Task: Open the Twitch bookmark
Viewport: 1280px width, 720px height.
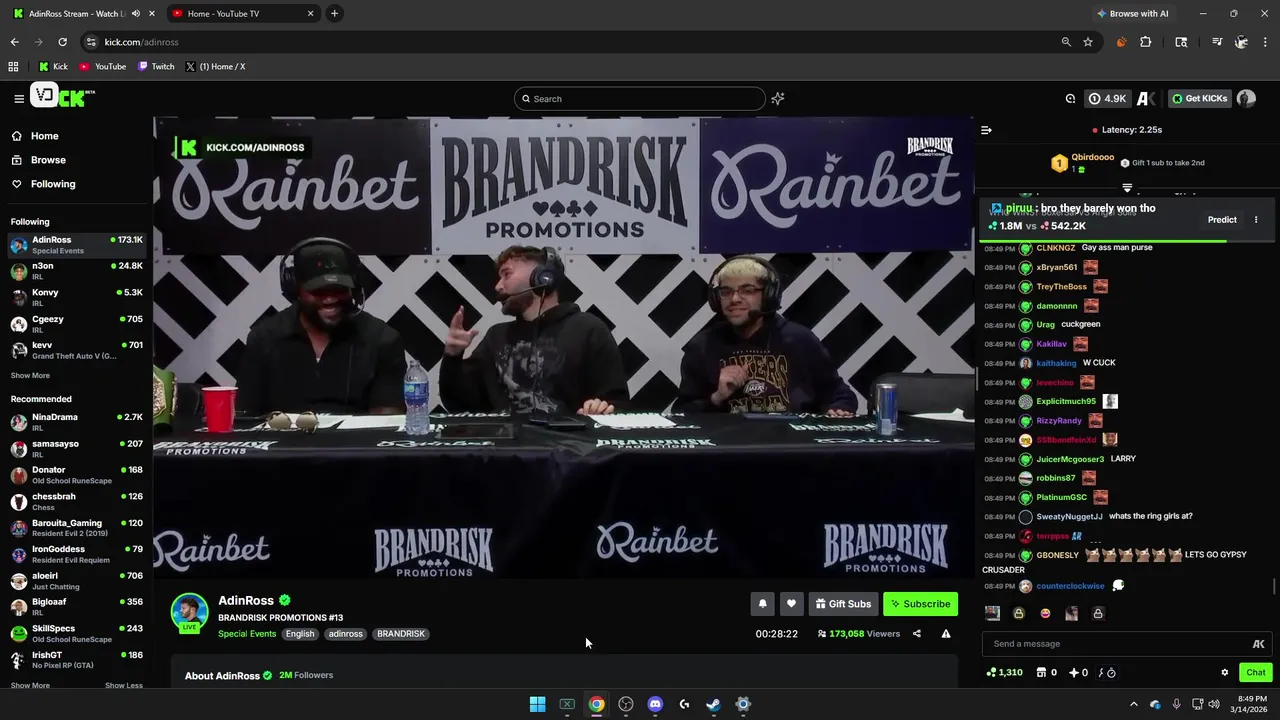Action: tap(156, 67)
